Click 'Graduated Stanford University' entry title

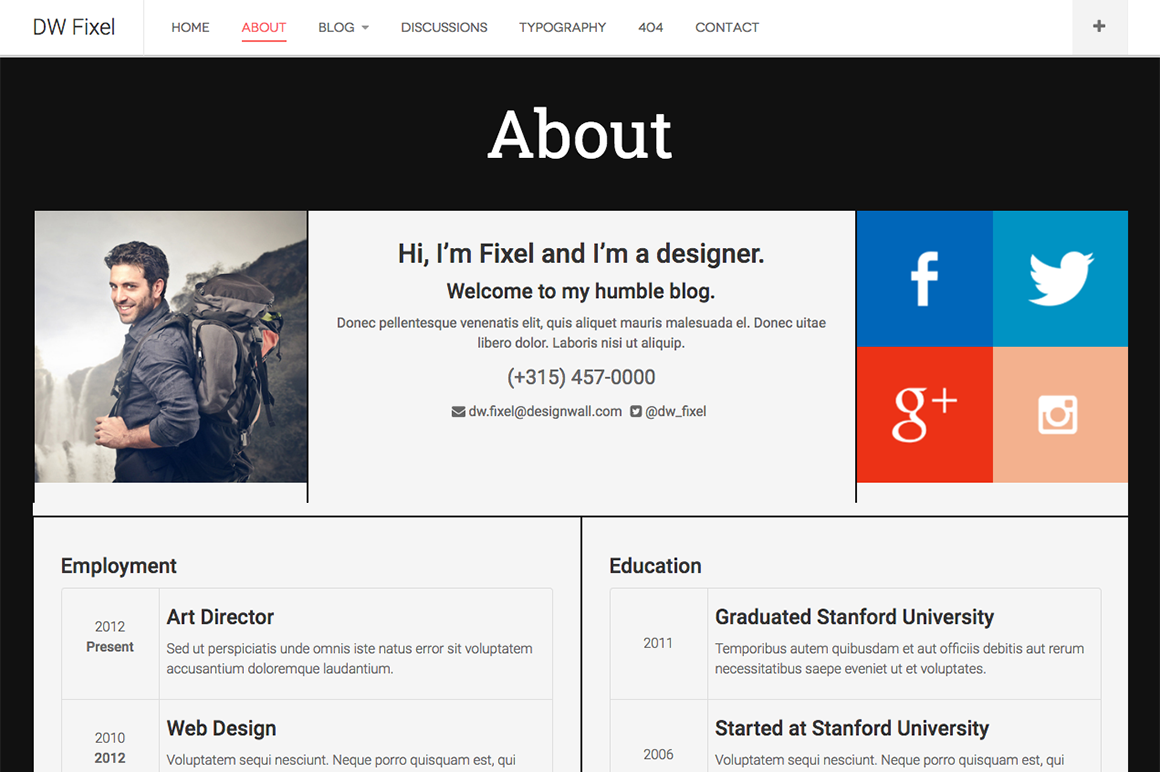854,617
